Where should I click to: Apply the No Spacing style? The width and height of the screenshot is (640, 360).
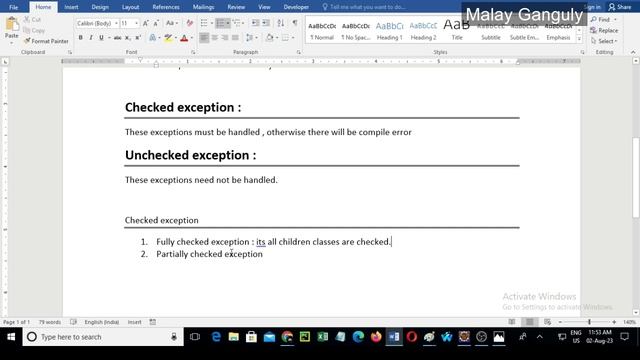point(356,31)
